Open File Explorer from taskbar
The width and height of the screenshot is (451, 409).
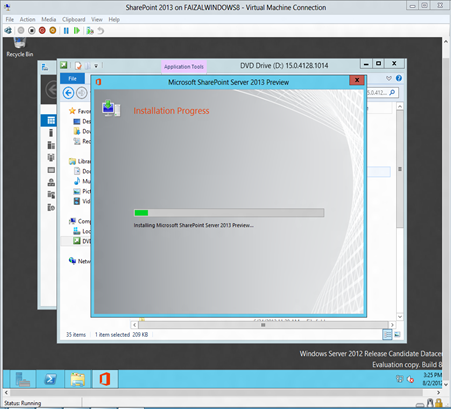tap(78, 379)
